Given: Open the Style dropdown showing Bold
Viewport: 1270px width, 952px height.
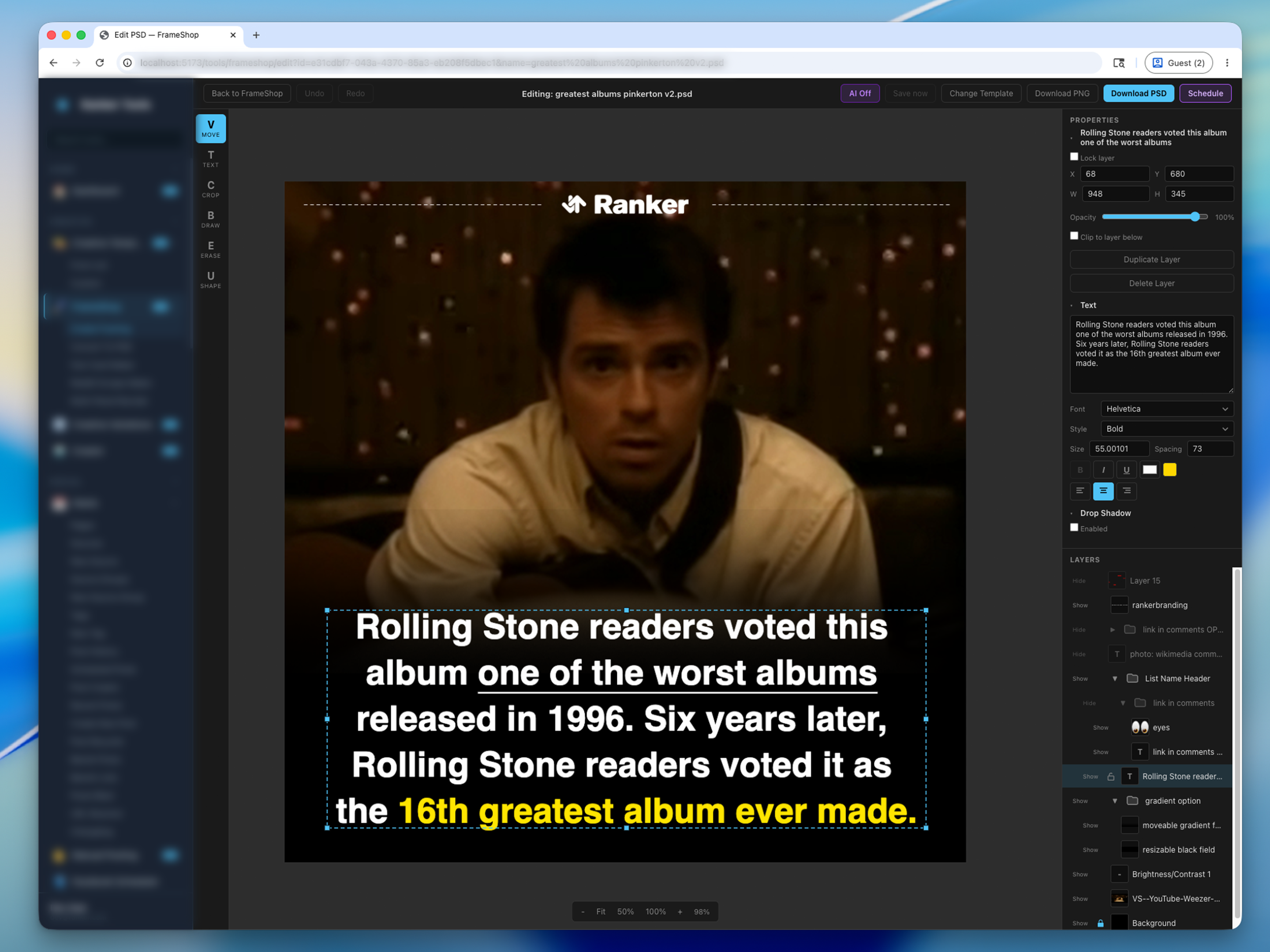Looking at the screenshot, I should tap(1167, 429).
